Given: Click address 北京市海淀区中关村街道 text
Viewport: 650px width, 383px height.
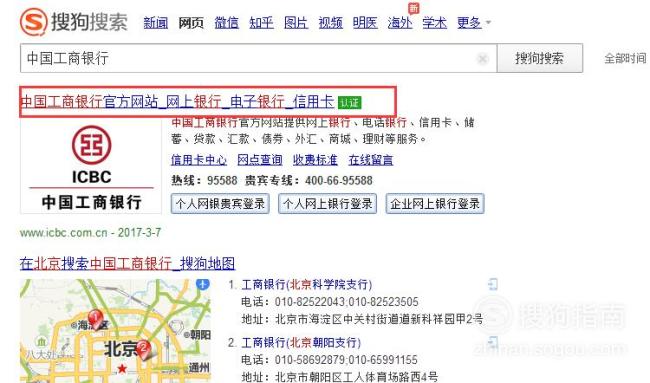Looking at the screenshot, I should click(379, 319).
